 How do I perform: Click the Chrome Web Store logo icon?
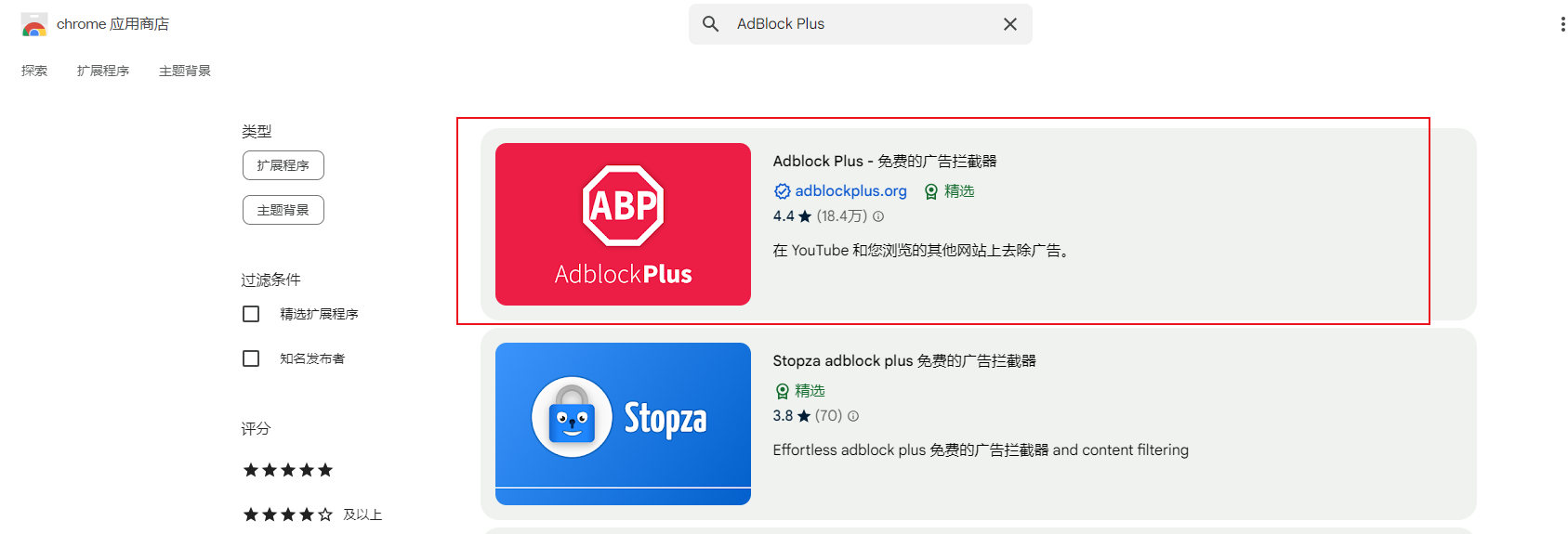click(x=34, y=24)
